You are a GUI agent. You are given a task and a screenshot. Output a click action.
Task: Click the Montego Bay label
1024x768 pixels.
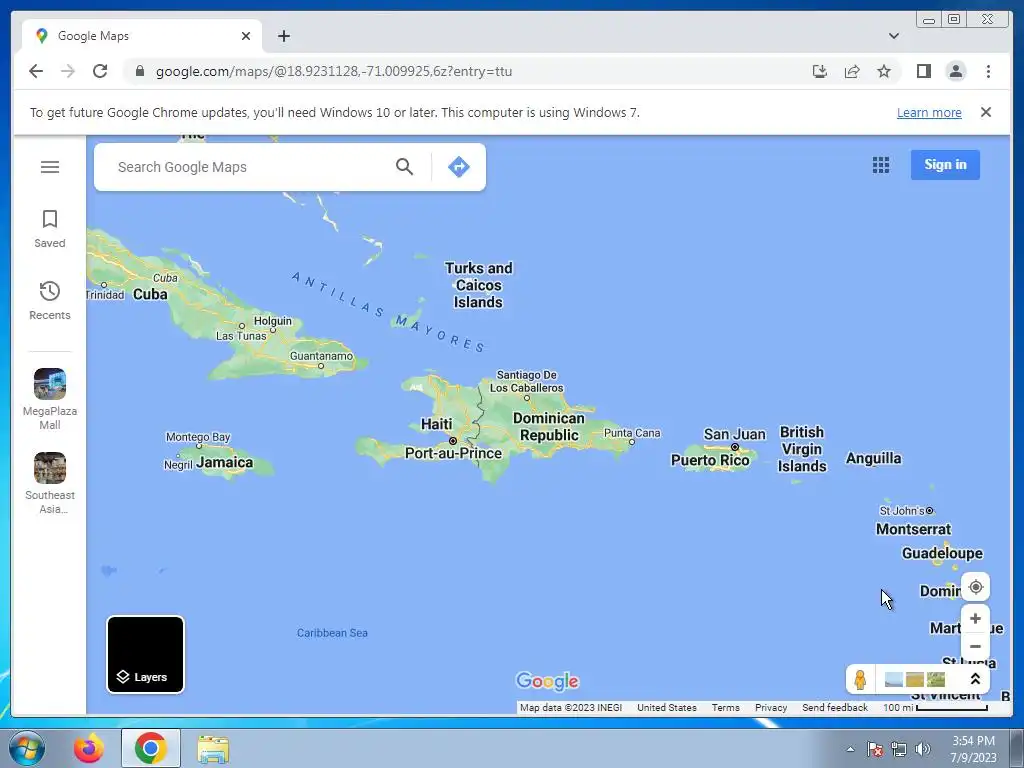click(x=198, y=437)
